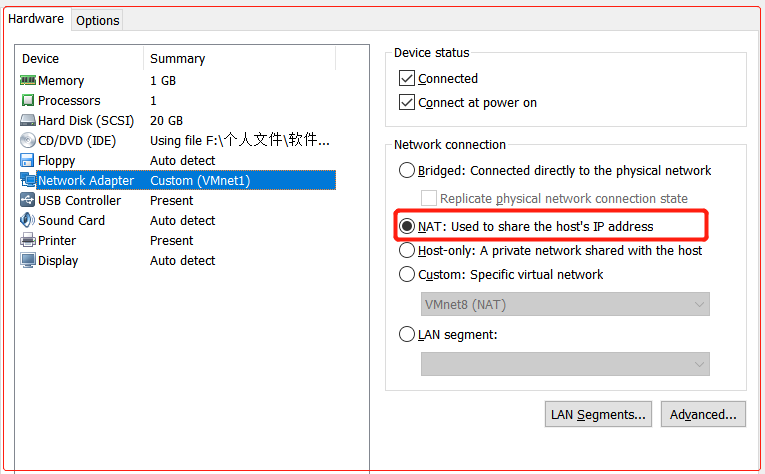Click the 20 GB disk summary
The width and height of the screenshot is (765, 474).
(x=166, y=120)
